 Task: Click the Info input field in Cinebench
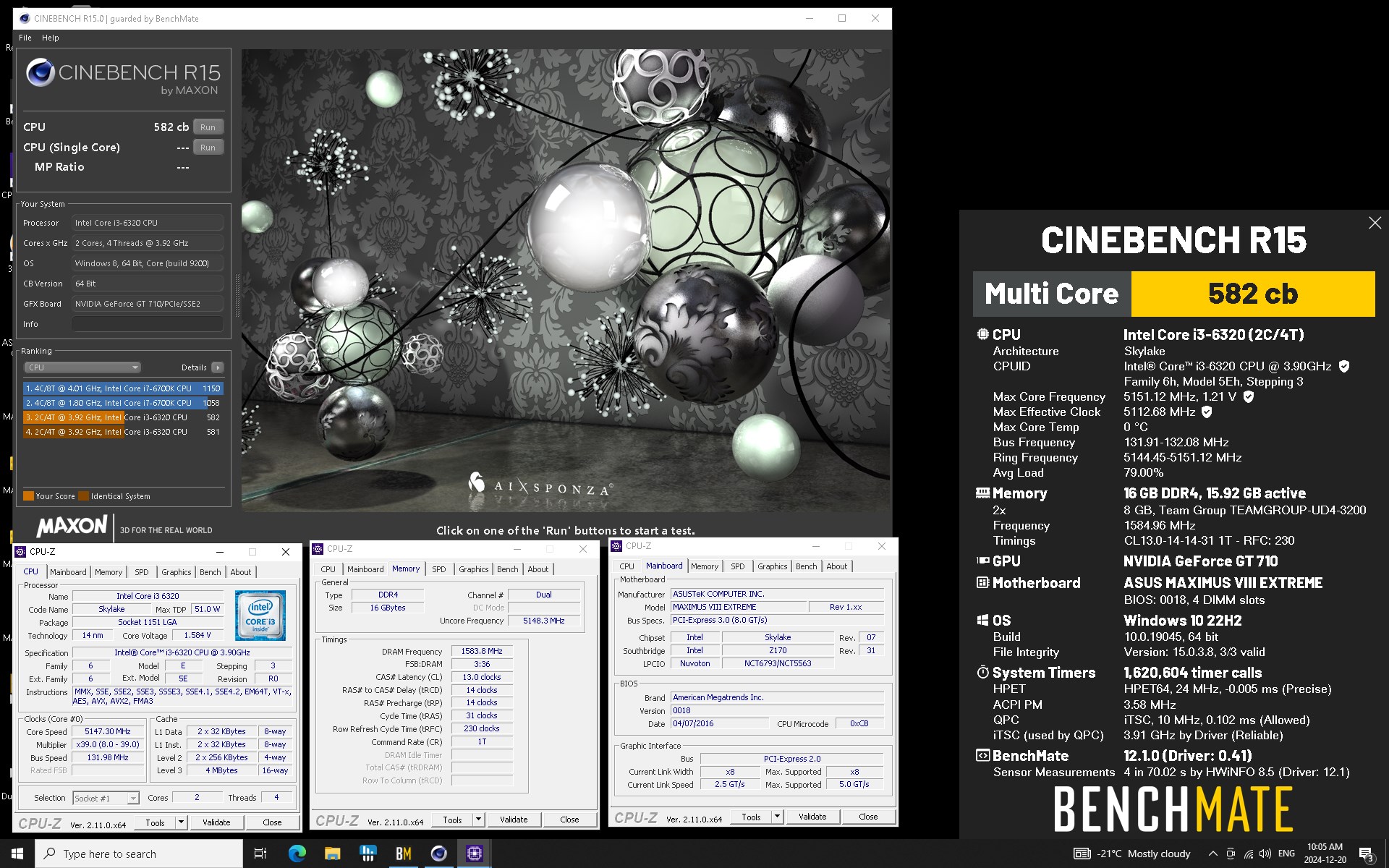point(148,324)
